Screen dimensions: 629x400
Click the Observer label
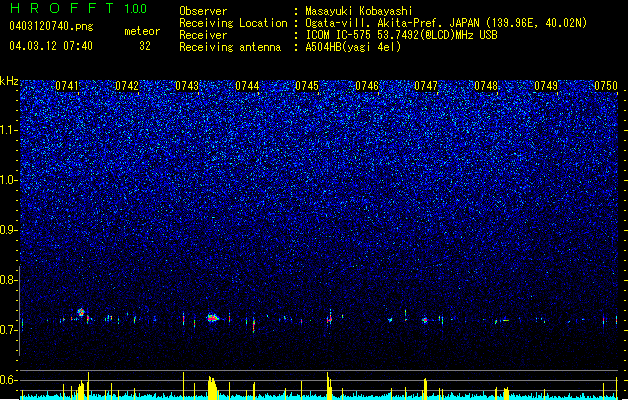point(203,11)
